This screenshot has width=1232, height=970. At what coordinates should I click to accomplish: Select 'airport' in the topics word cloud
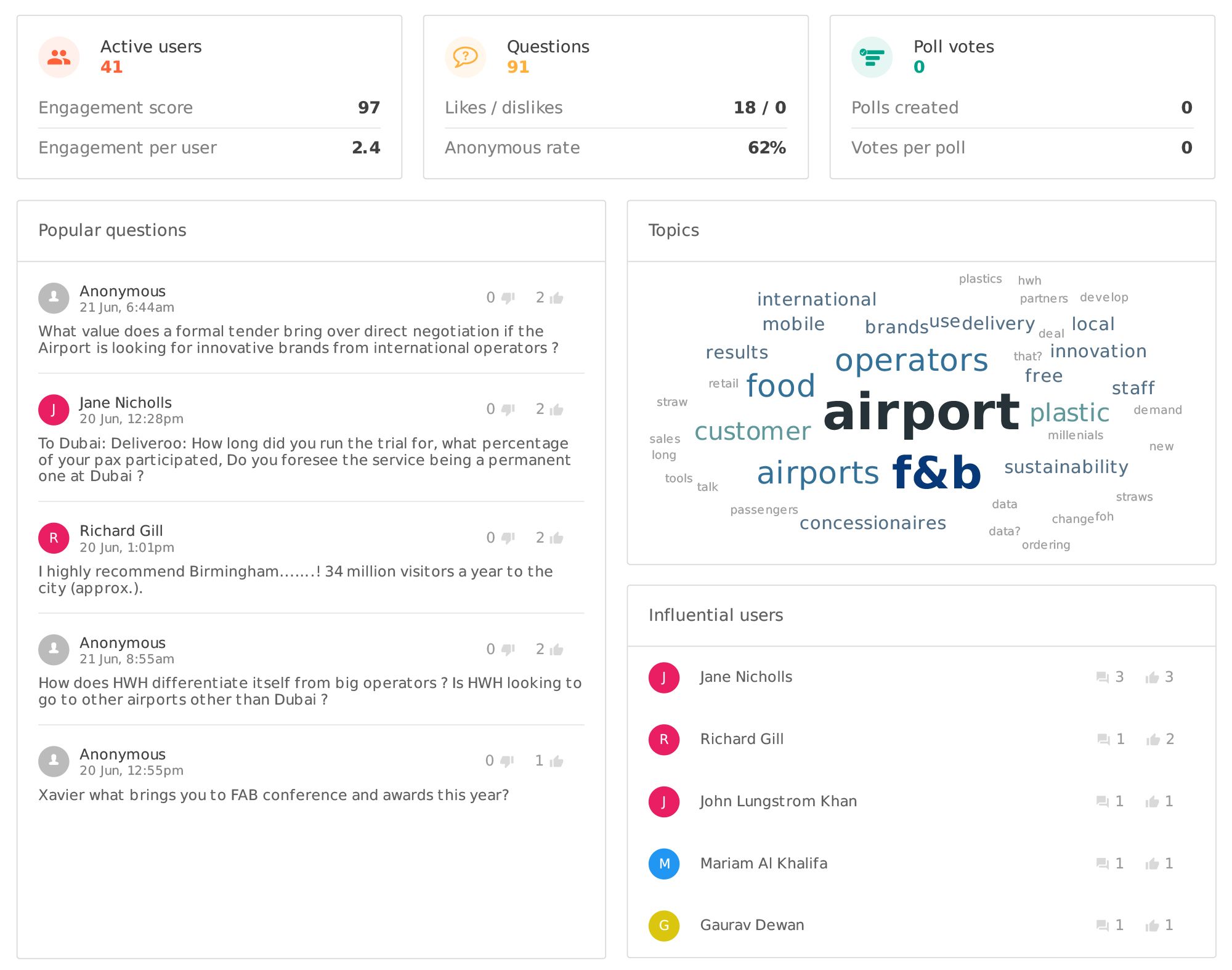click(x=922, y=413)
